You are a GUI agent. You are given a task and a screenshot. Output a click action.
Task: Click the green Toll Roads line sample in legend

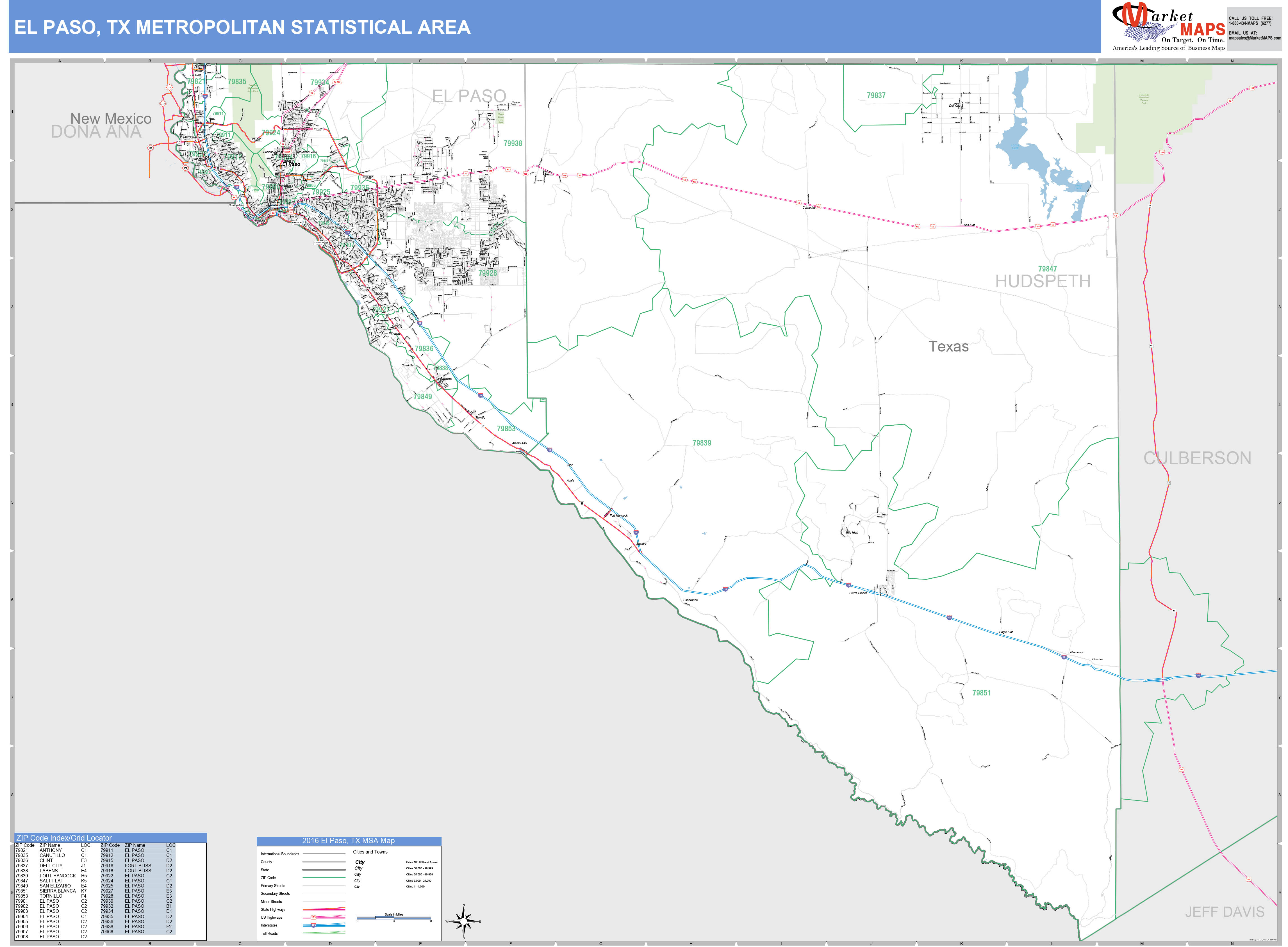[x=324, y=933]
